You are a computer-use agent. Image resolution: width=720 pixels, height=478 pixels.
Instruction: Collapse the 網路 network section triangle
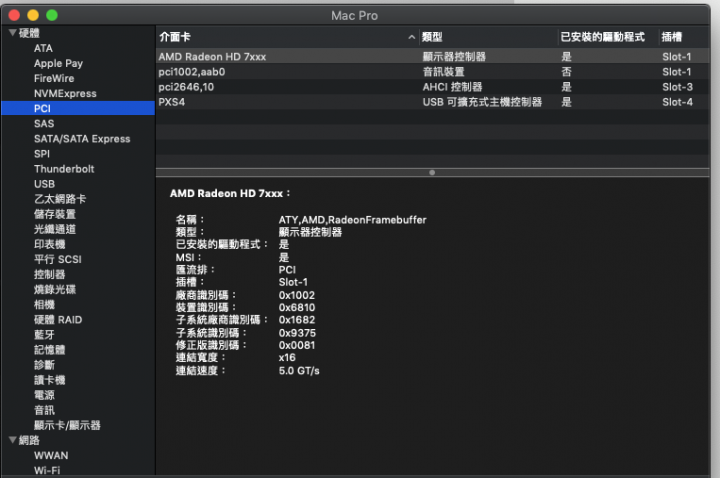pyautogui.click(x=12, y=440)
